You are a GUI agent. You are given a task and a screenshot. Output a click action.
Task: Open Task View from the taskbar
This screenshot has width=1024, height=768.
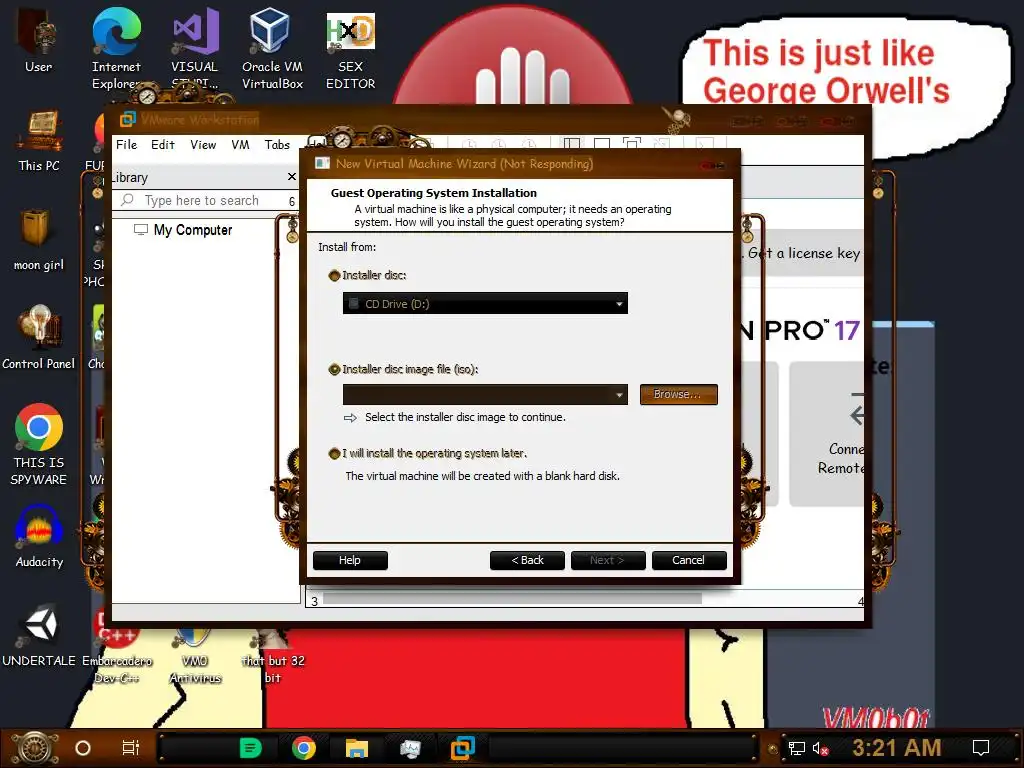point(131,748)
